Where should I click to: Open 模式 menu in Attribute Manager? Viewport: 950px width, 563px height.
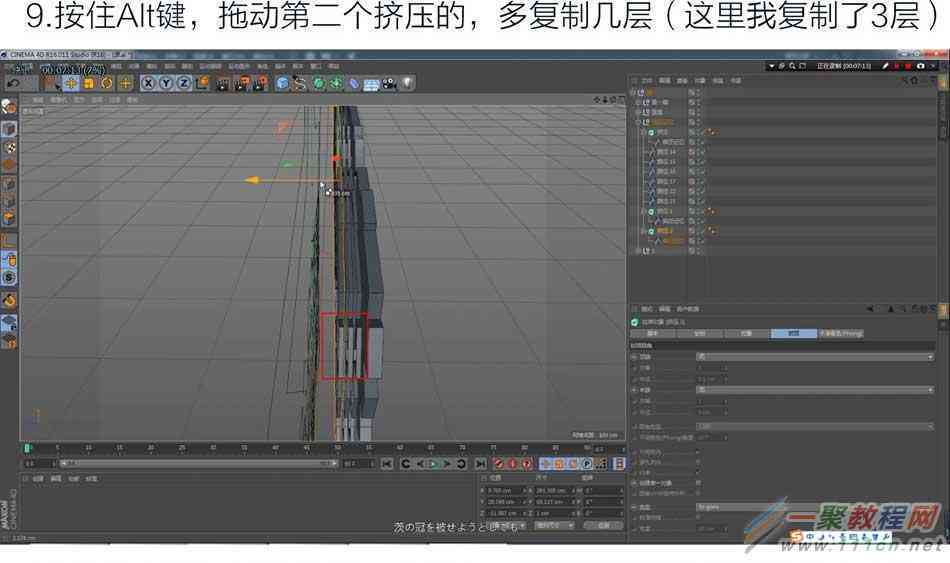tap(646, 309)
